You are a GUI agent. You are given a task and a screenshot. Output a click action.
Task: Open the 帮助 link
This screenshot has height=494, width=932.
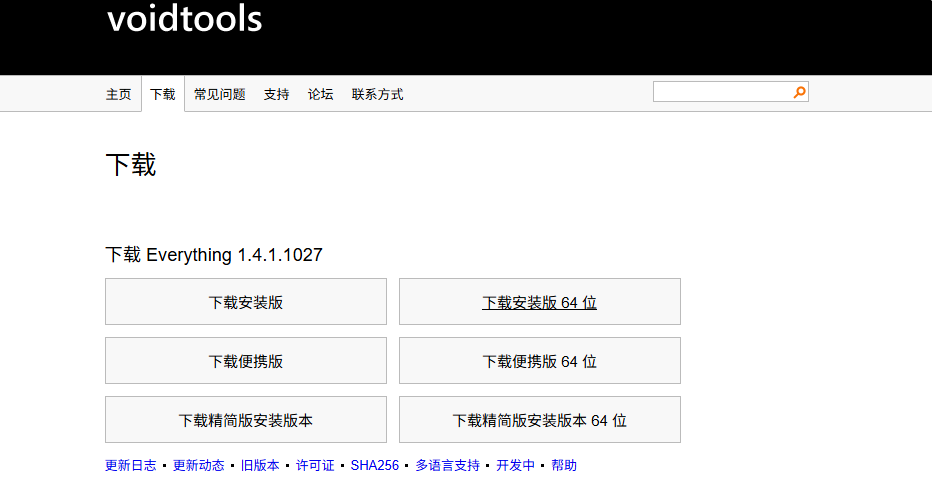point(564,465)
